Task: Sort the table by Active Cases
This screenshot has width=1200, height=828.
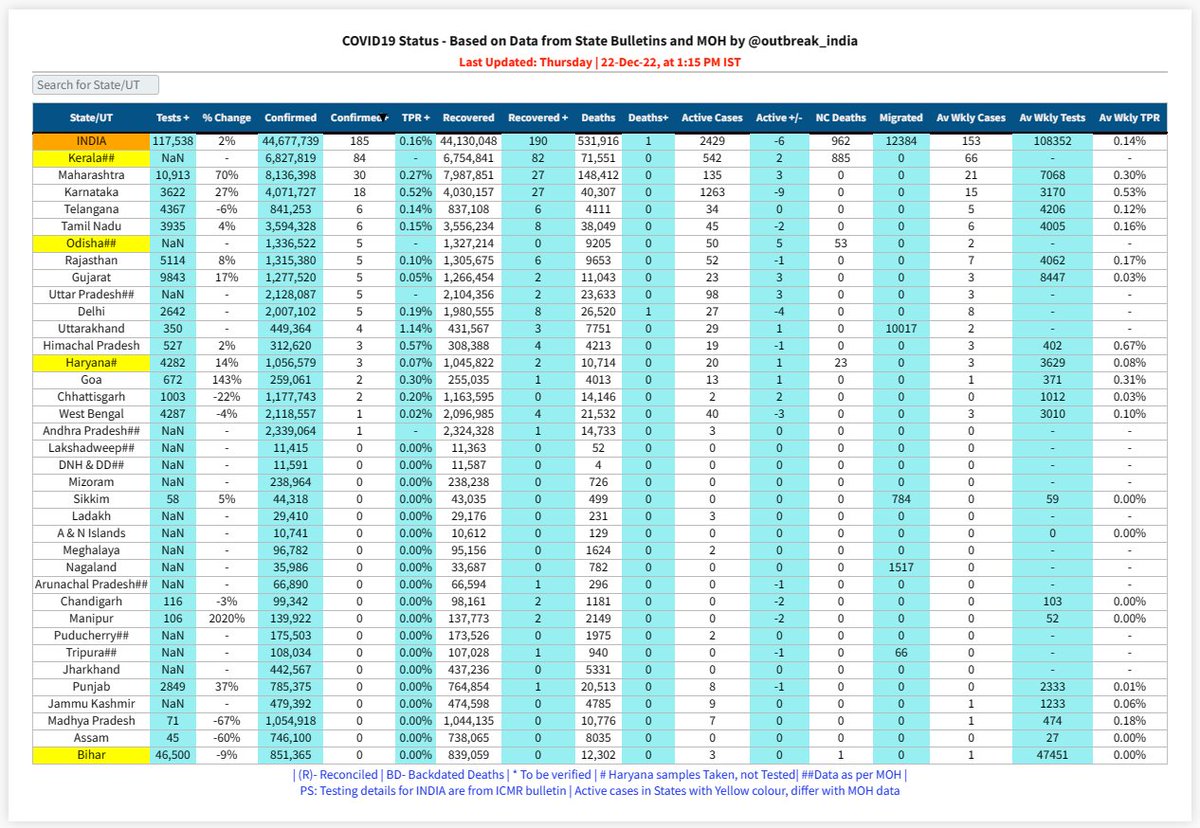Action: [x=712, y=118]
